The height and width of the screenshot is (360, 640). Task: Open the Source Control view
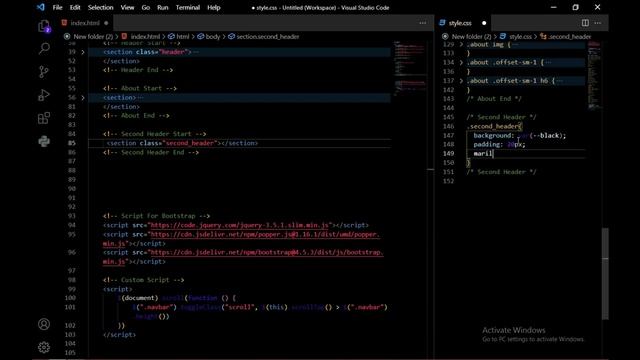[x=44, y=72]
